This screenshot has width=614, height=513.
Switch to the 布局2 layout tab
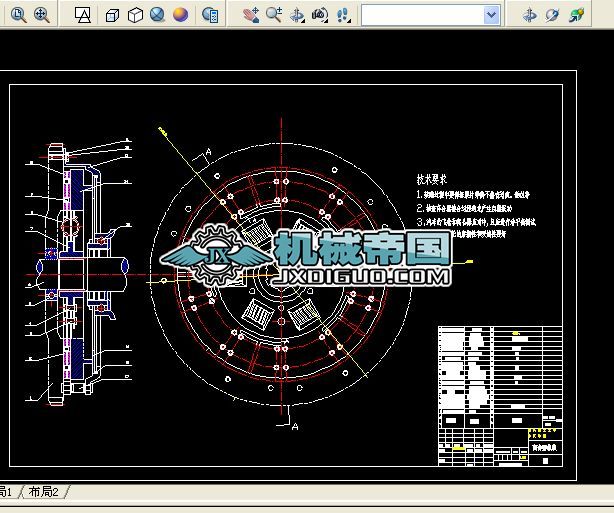43,491
